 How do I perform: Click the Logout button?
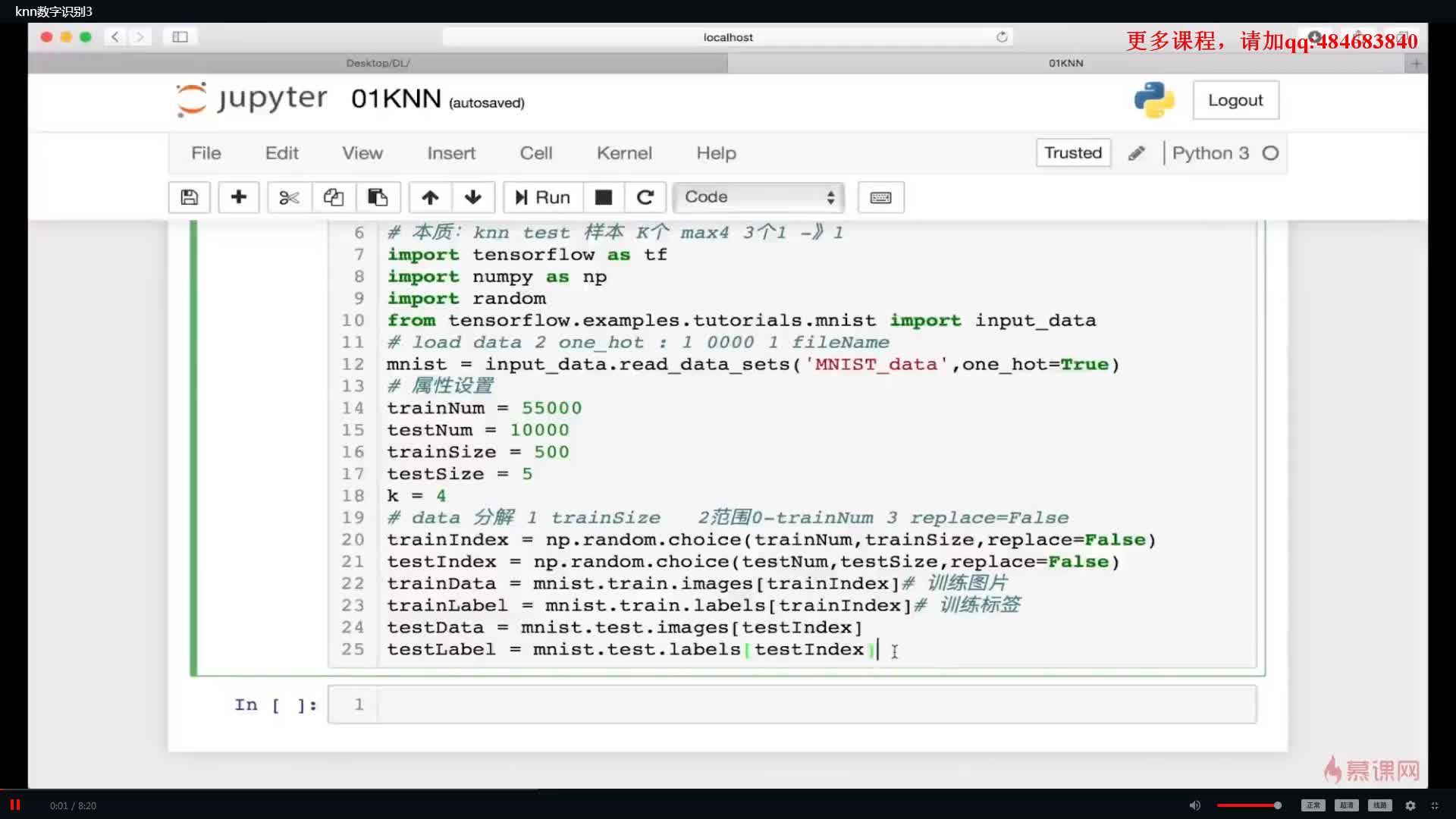[x=1237, y=100]
